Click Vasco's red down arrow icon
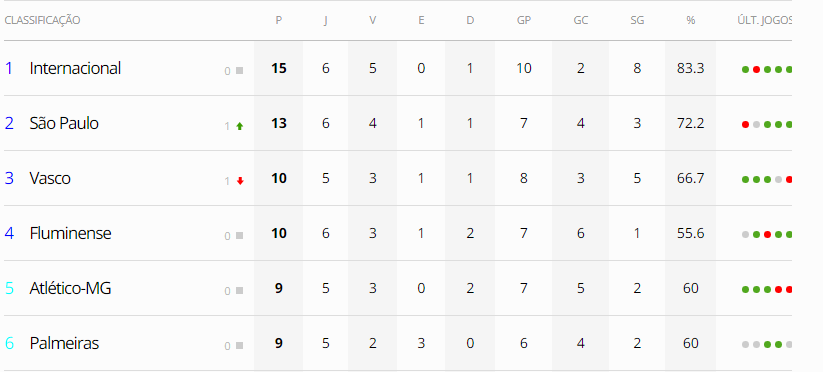The width and height of the screenshot is (823, 372). pos(240,181)
